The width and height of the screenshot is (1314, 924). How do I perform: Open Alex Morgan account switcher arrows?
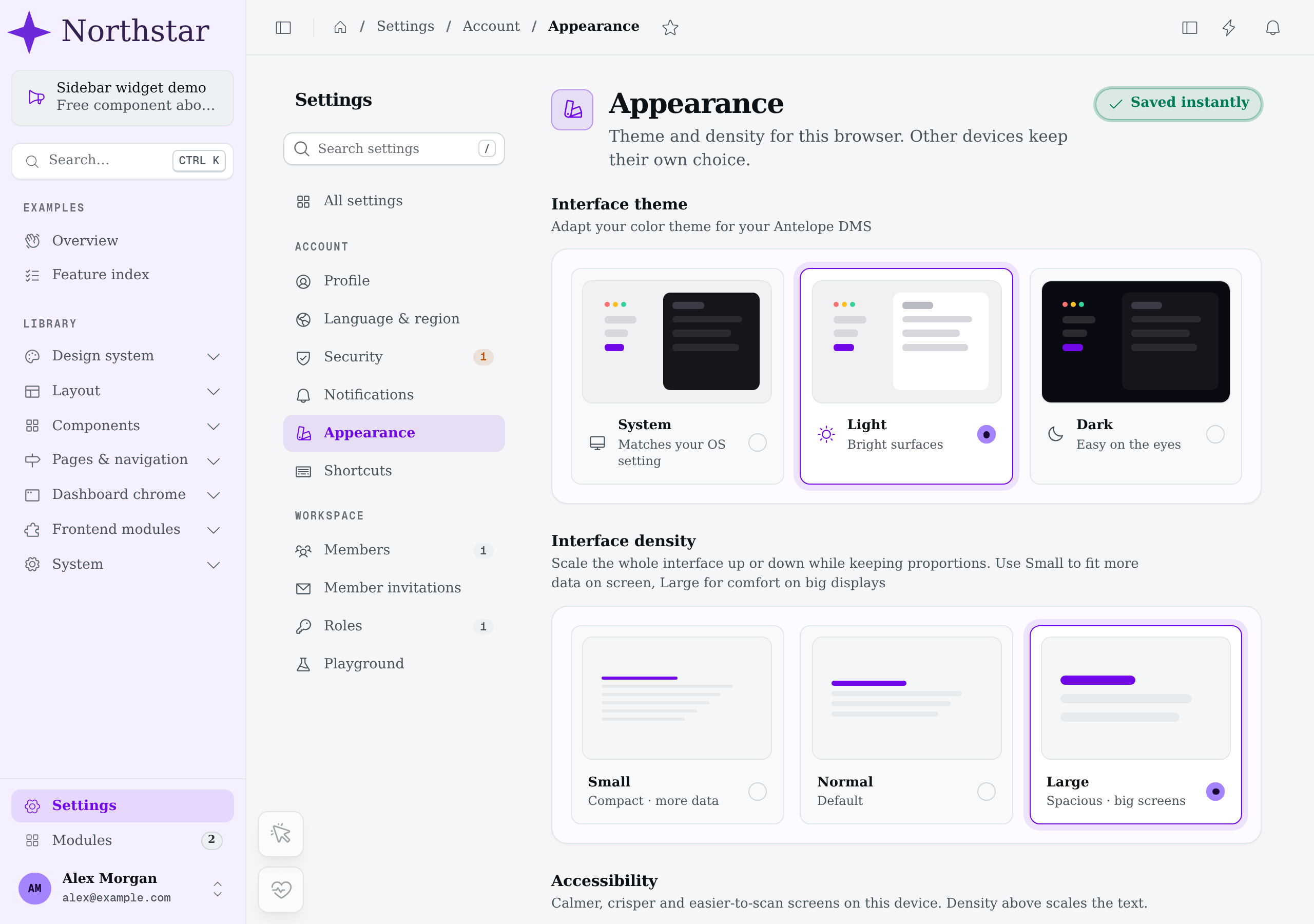[218, 889]
